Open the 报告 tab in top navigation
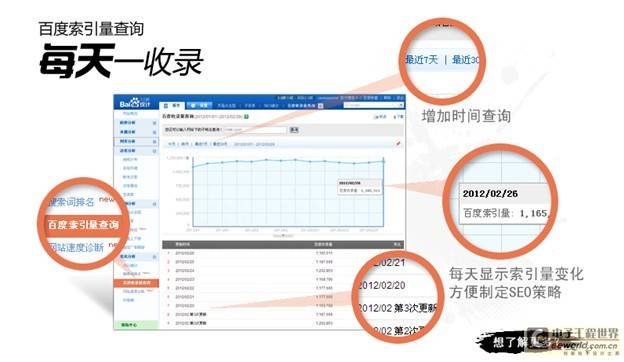This screenshot has height=362, width=624. coord(172,105)
